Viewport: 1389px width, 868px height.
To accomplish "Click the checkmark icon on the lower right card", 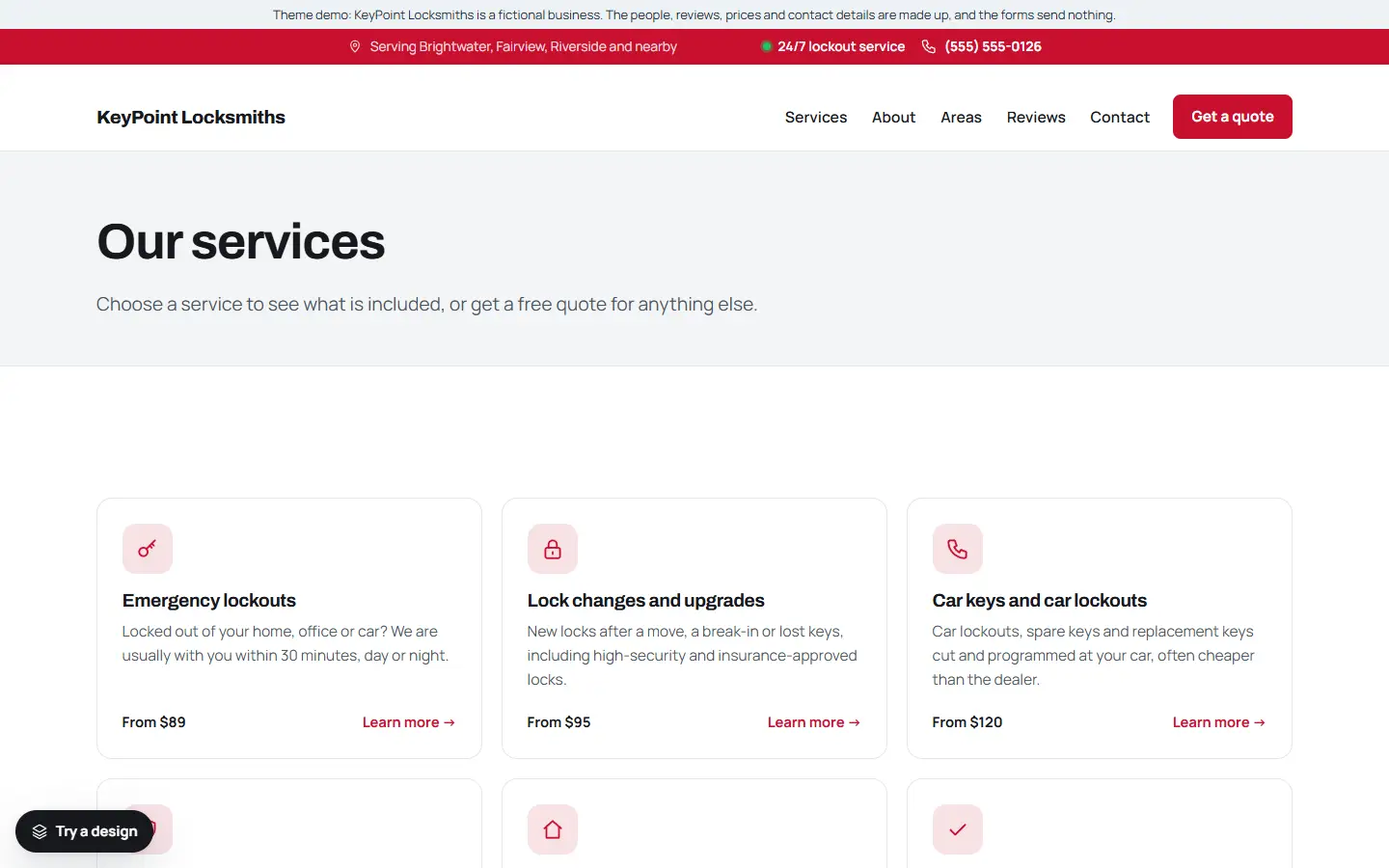I will point(958,829).
